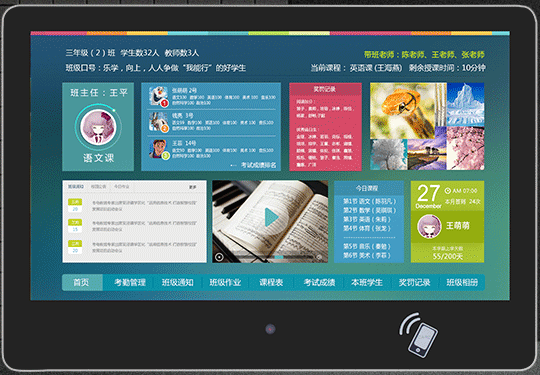540x375 pixels.
Task: Open the 考勤管理 navigation tab
Action: tap(130, 283)
